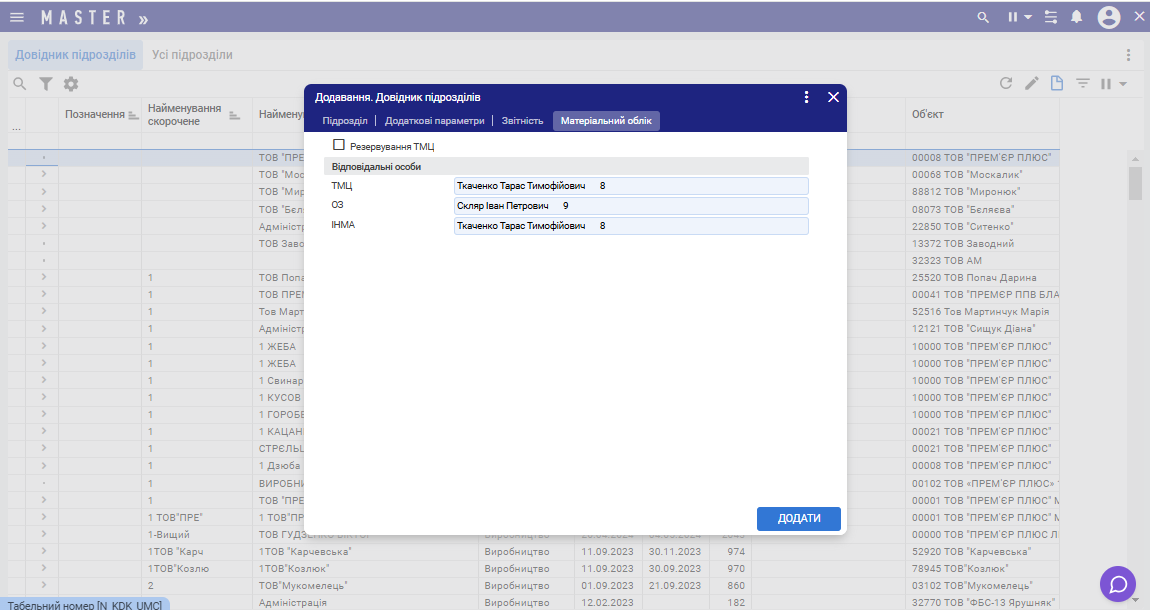The width and height of the screenshot is (1150, 610).
Task: Open the dialog's three-dot options menu
Action: (x=806, y=97)
